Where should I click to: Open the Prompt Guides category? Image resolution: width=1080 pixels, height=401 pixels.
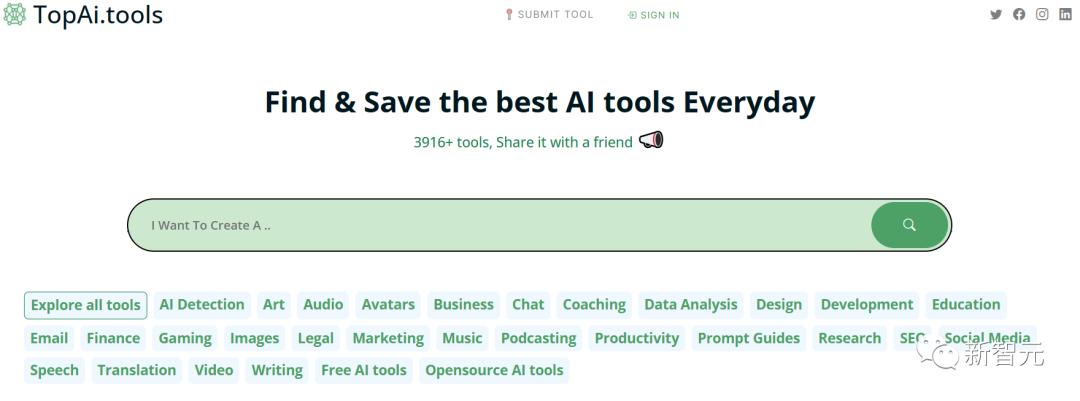coord(749,338)
